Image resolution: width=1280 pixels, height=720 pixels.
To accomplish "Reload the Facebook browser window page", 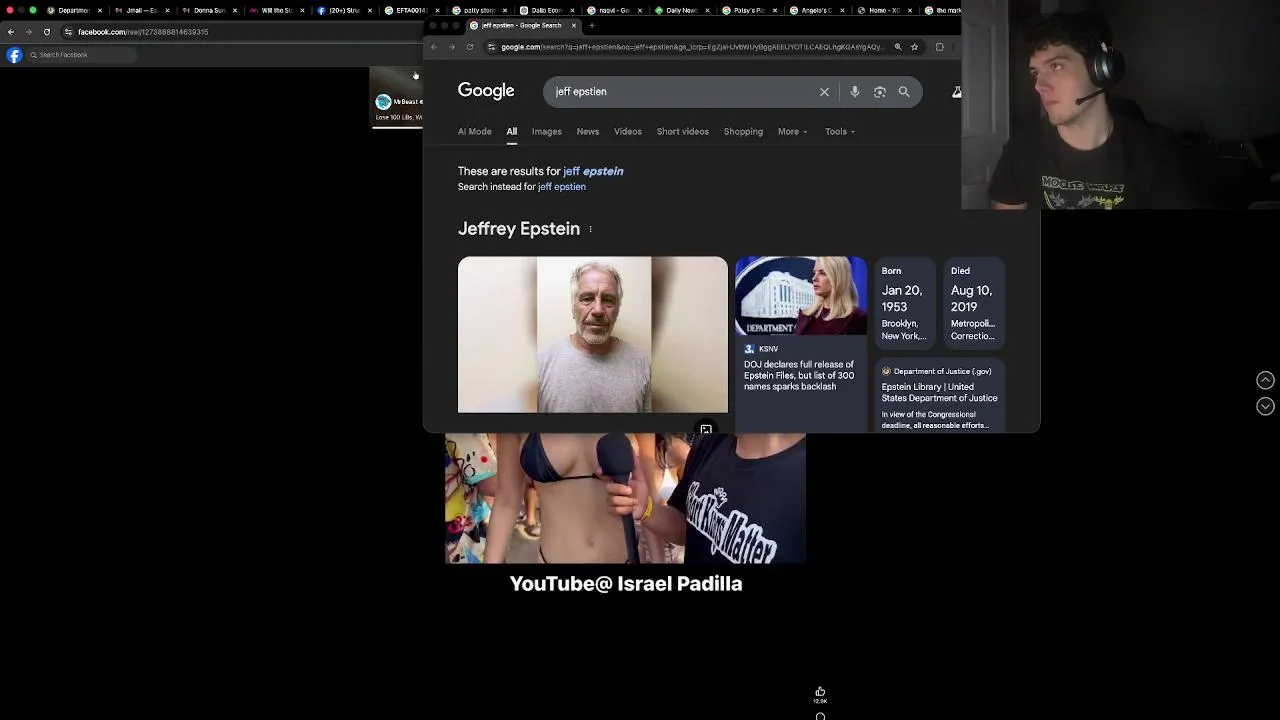I will (46, 32).
